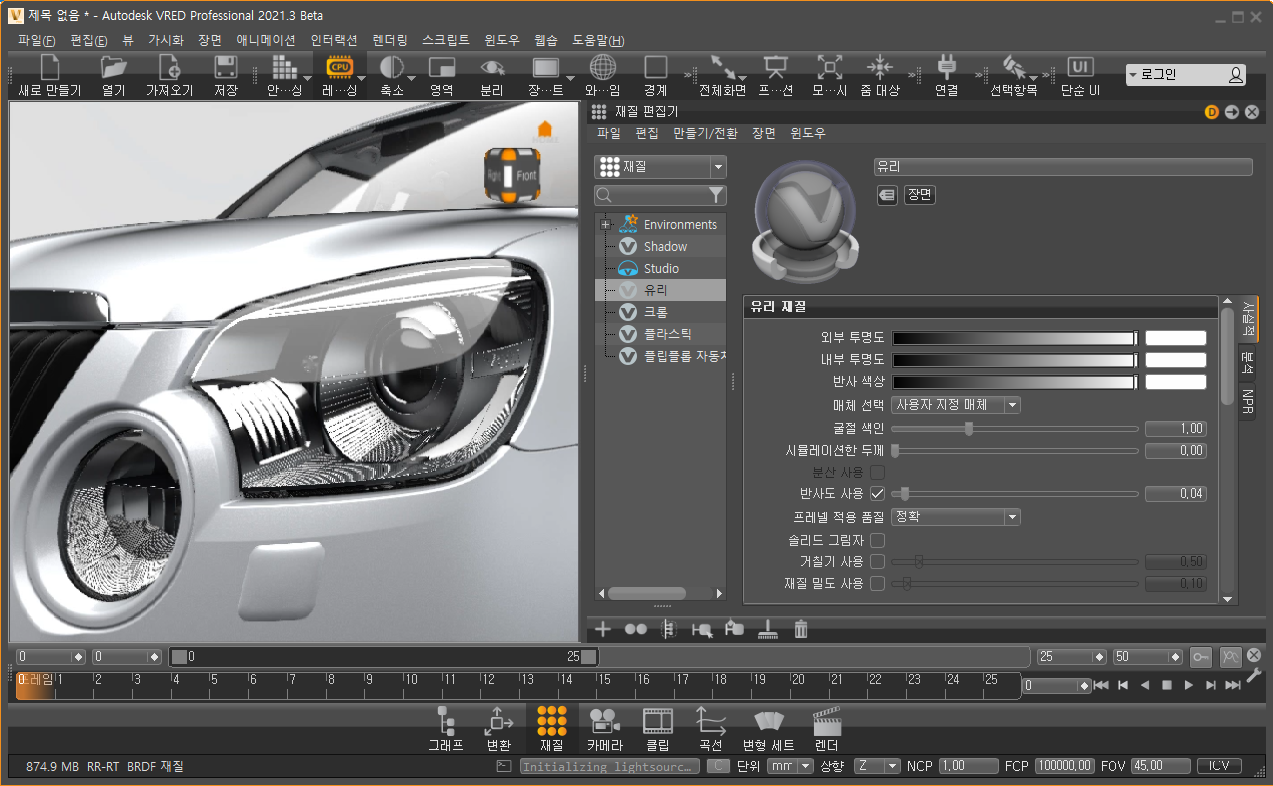Enable the 거칠기 사용 checkbox
Viewport: 1273px width, 786px height.
tap(877, 561)
